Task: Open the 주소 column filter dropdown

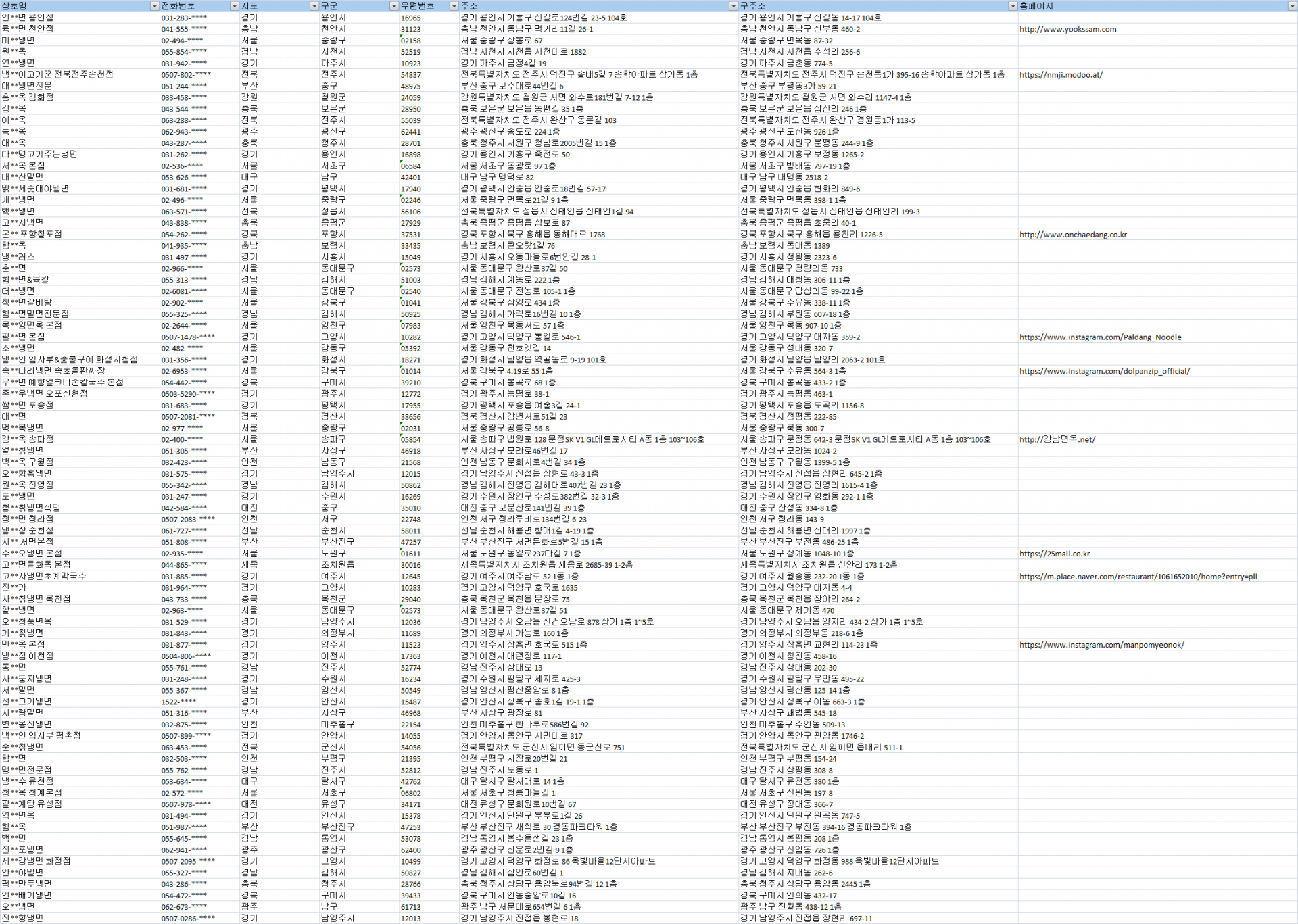Action: click(x=733, y=6)
